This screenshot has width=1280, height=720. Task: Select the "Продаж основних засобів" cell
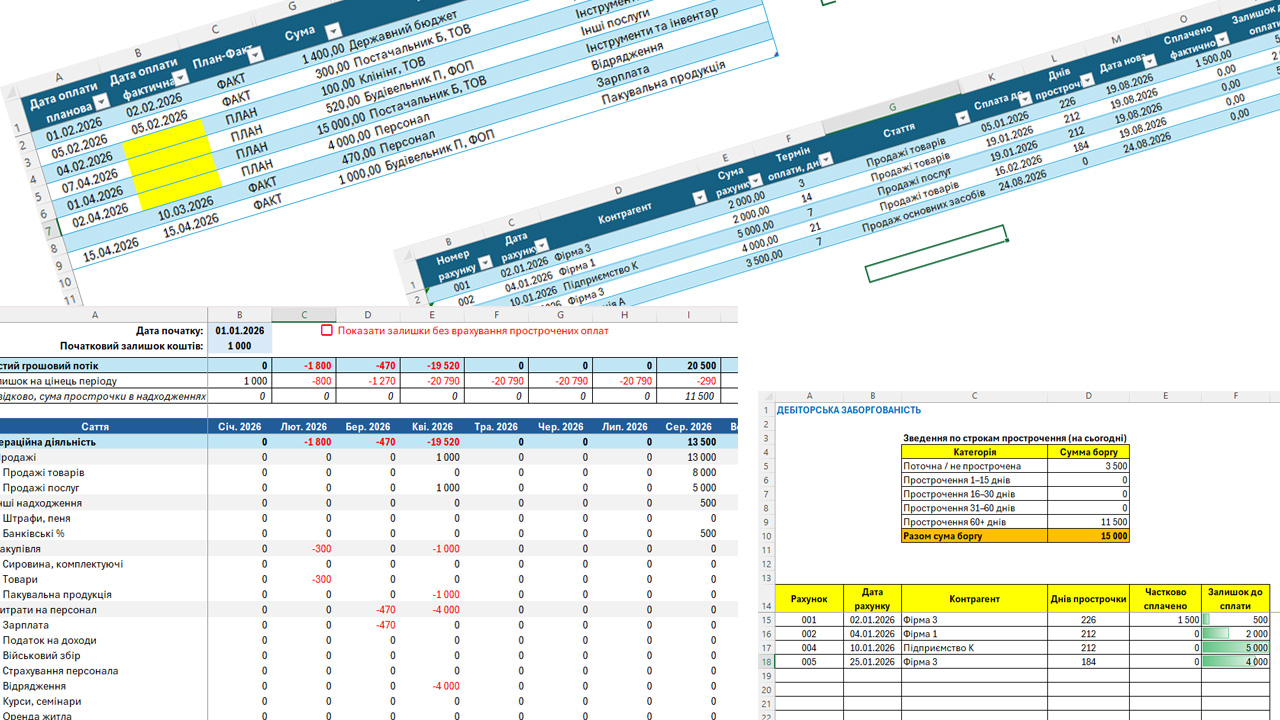[923, 209]
